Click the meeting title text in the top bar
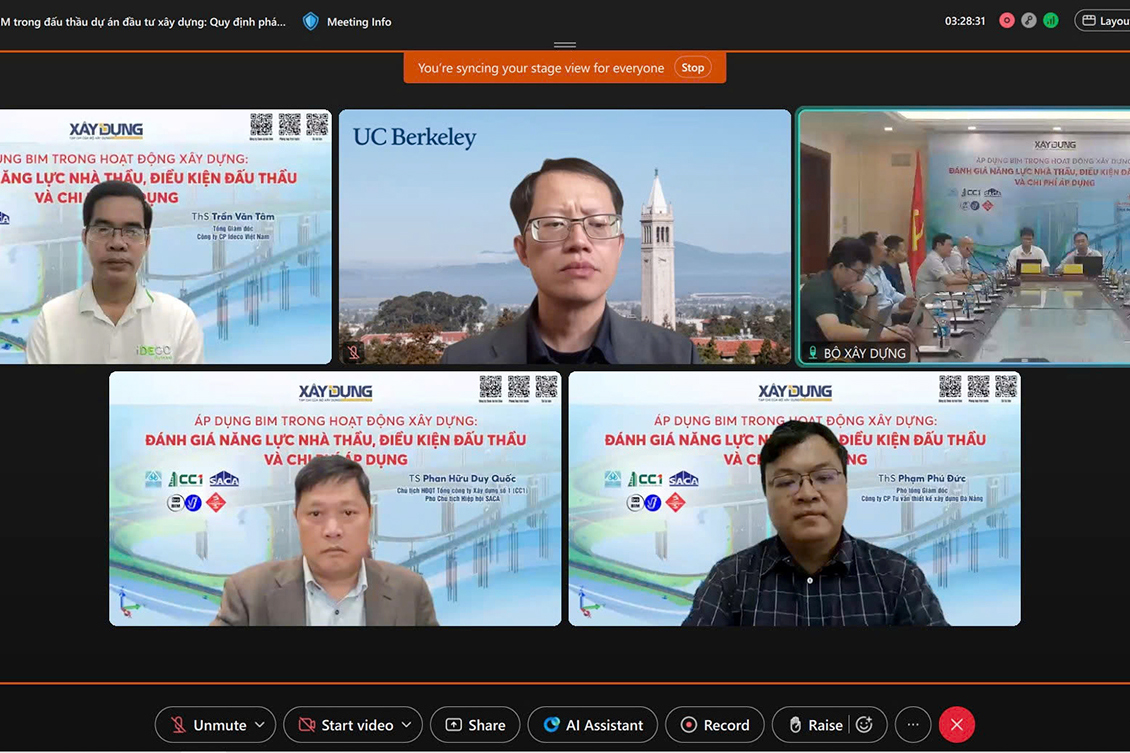The image size is (1130, 753). [143, 22]
